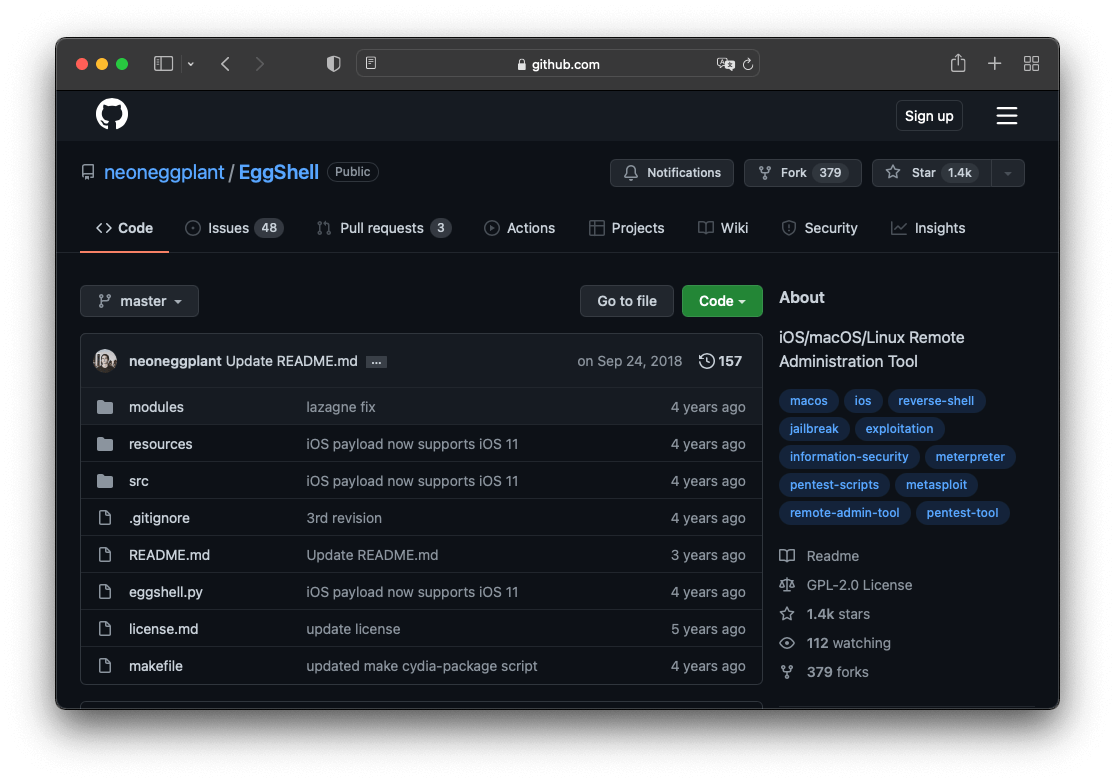Open the sidebar options dropdown arrow
Viewport: 1115px width, 783px height.
coord(191,64)
